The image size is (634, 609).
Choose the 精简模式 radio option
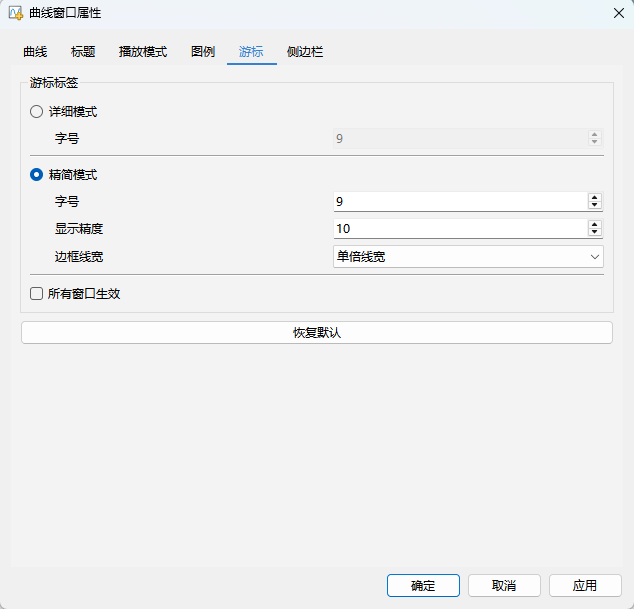(37, 175)
